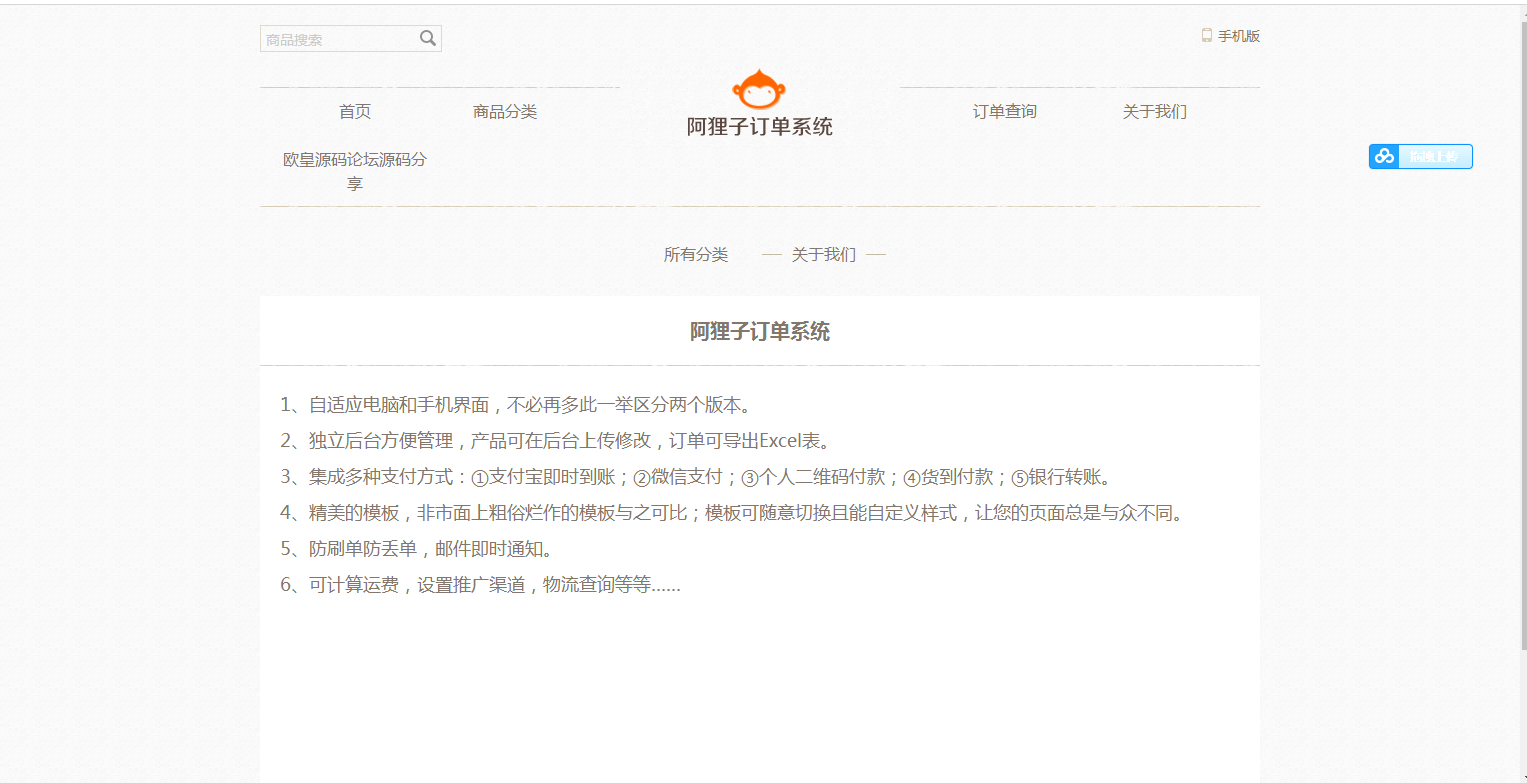Select the 首页 menu item
The height and width of the screenshot is (783, 1527).
click(x=355, y=111)
